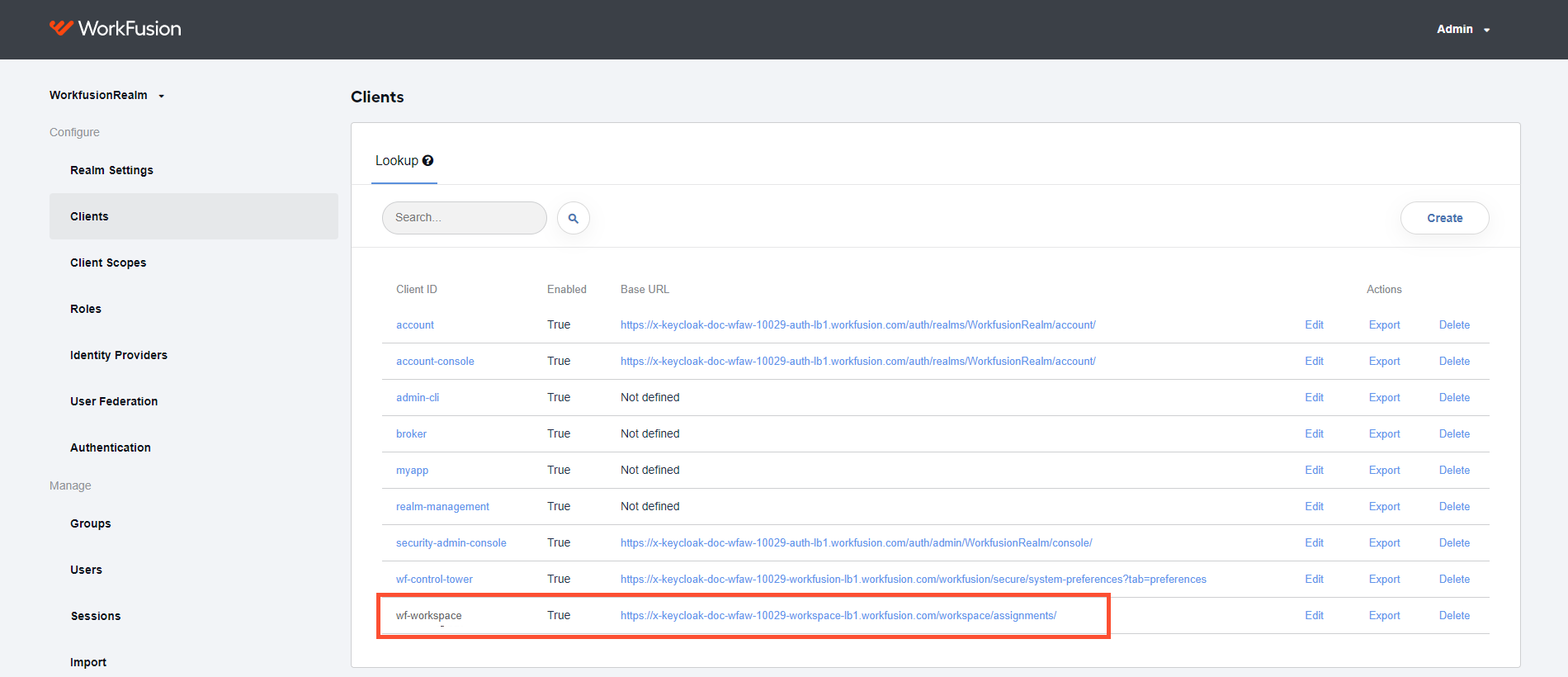Screen dimensions: 1568x677
Task: Follow the account-console base URL
Action: (x=858, y=362)
